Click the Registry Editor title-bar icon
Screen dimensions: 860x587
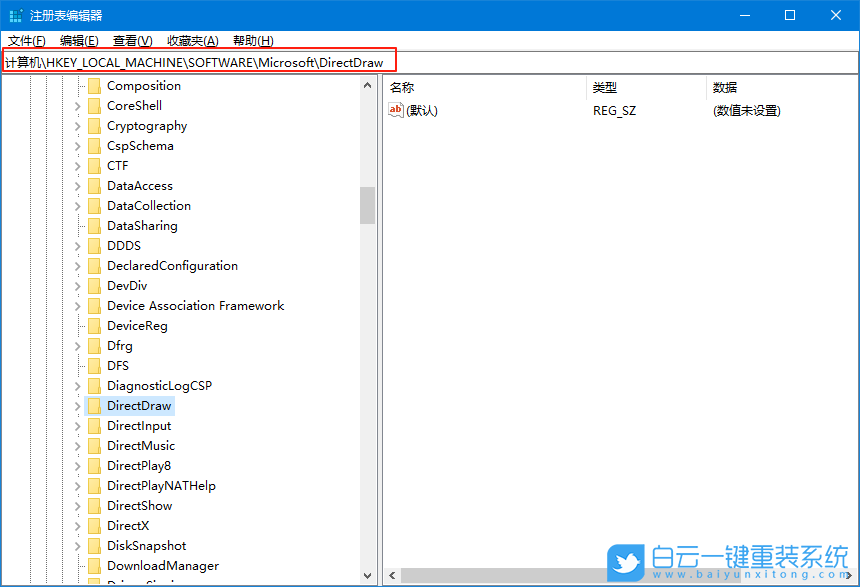(14, 15)
